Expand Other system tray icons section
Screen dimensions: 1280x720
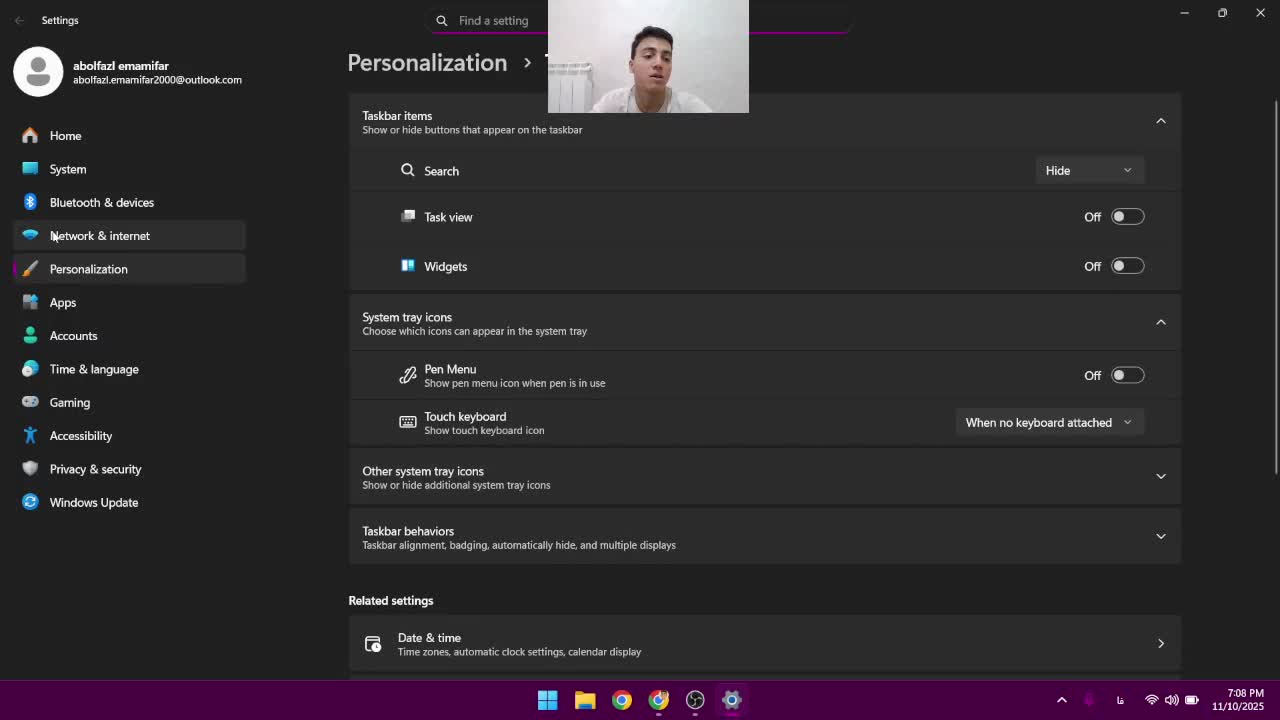pyautogui.click(x=1160, y=477)
